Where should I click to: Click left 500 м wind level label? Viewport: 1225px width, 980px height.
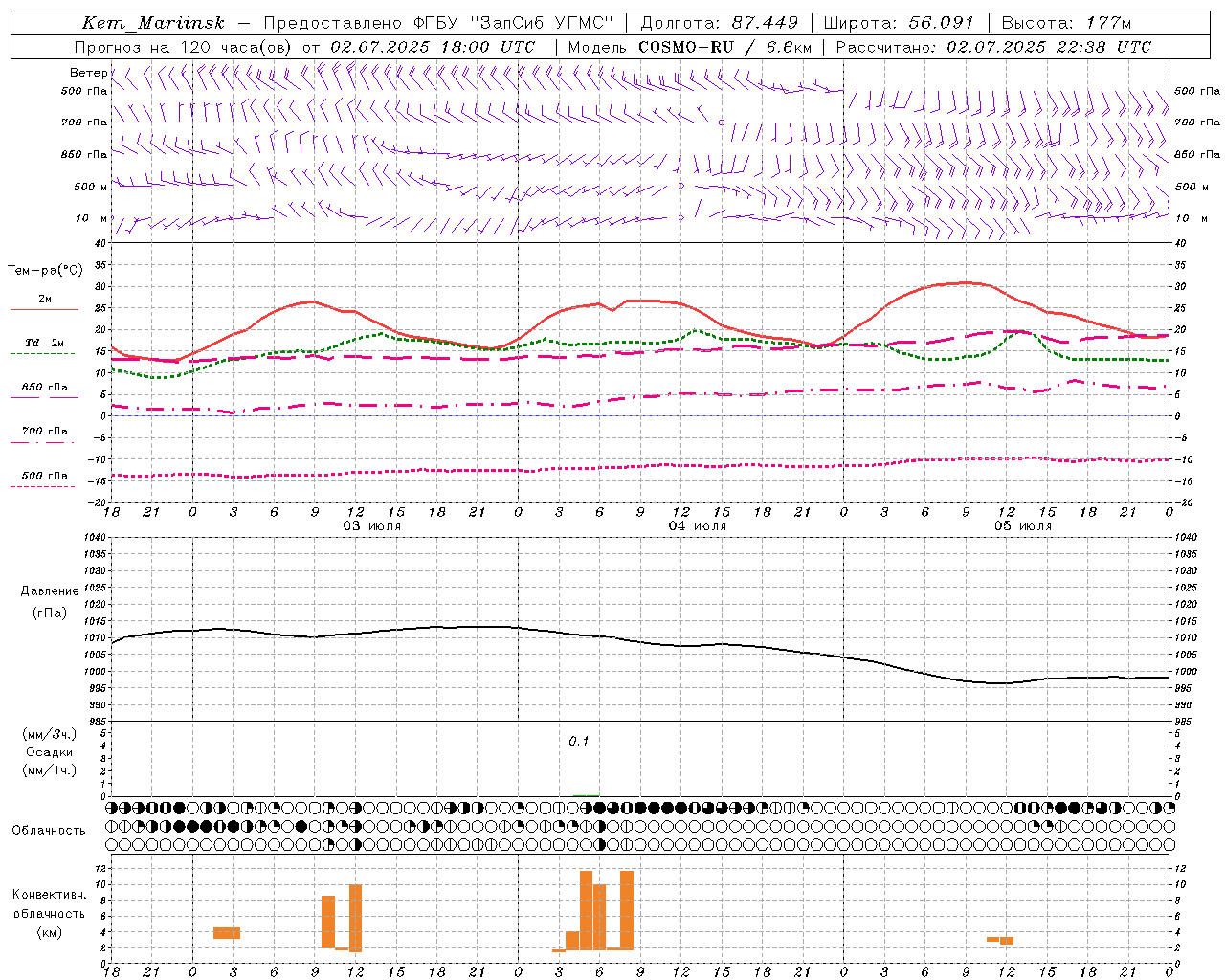(91, 187)
